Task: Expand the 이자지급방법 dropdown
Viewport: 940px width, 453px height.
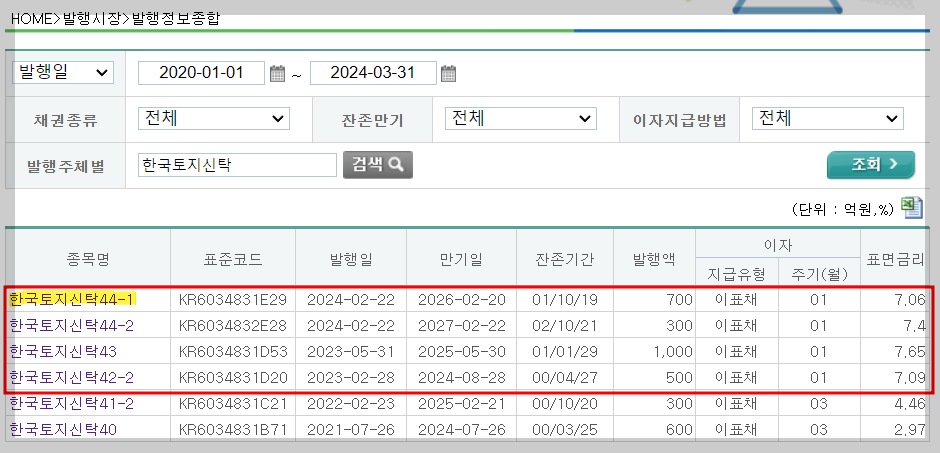Action: [828, 119]
